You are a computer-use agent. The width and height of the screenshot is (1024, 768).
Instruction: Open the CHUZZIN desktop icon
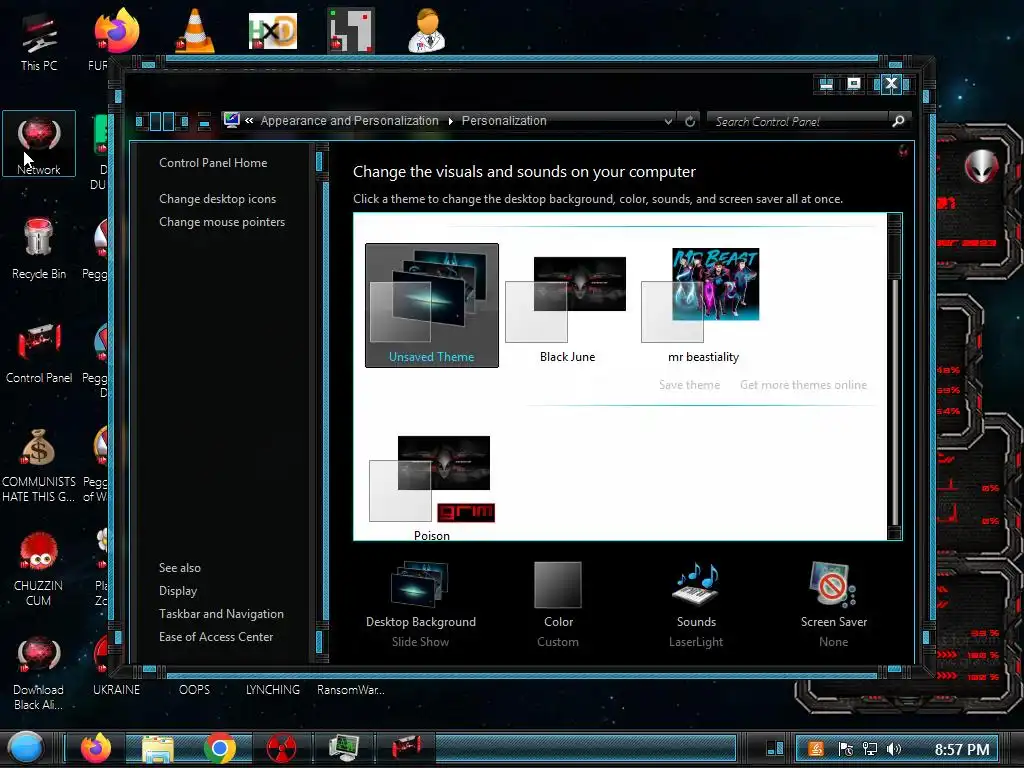click(x=39, y=568)
